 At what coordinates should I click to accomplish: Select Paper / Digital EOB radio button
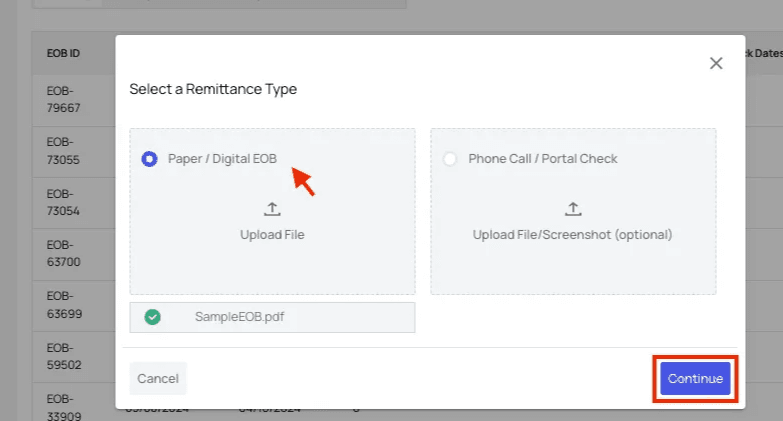tap(149, 159)
